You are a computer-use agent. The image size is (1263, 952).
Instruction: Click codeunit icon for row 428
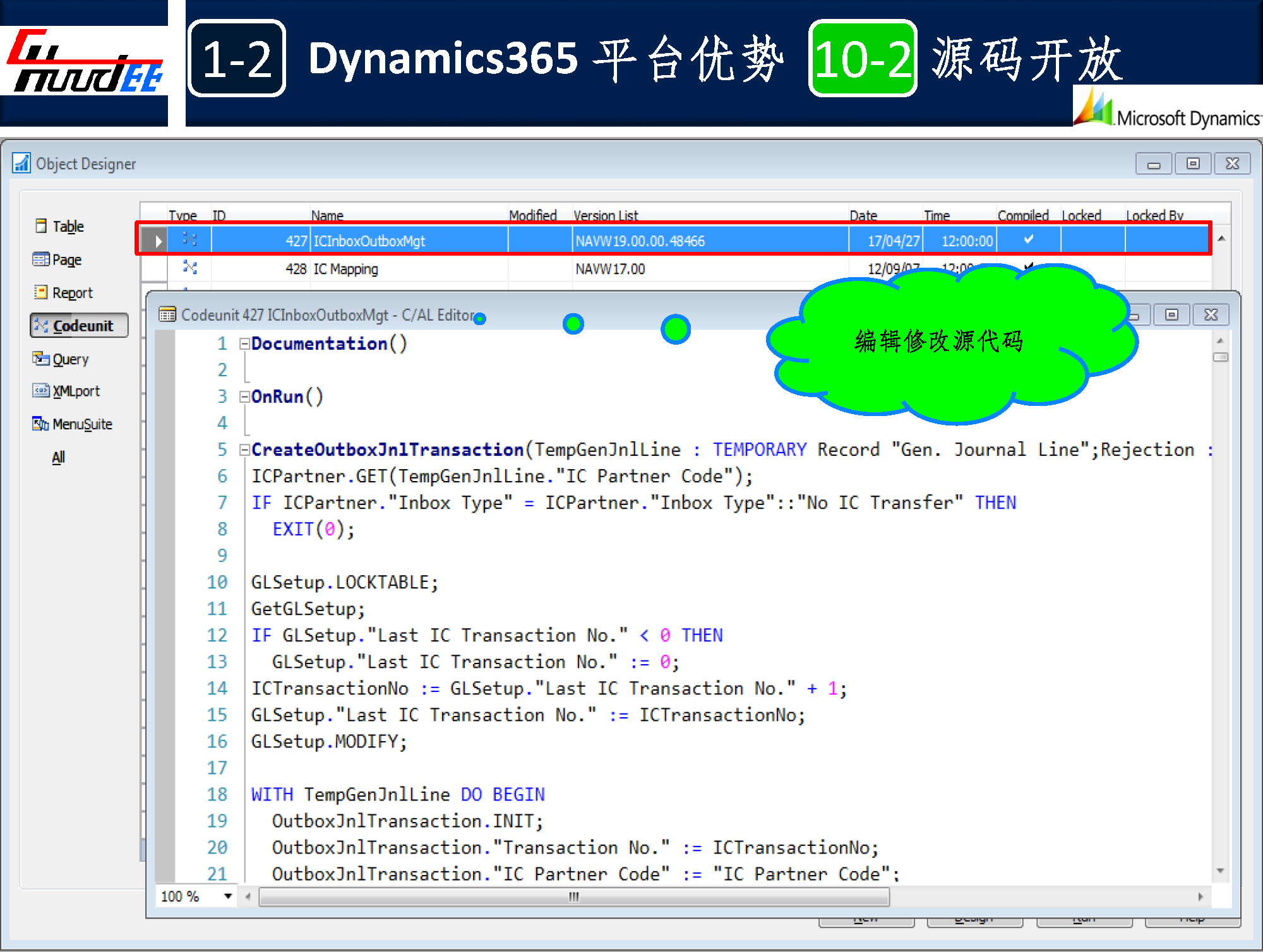click(x=189, y=268)
